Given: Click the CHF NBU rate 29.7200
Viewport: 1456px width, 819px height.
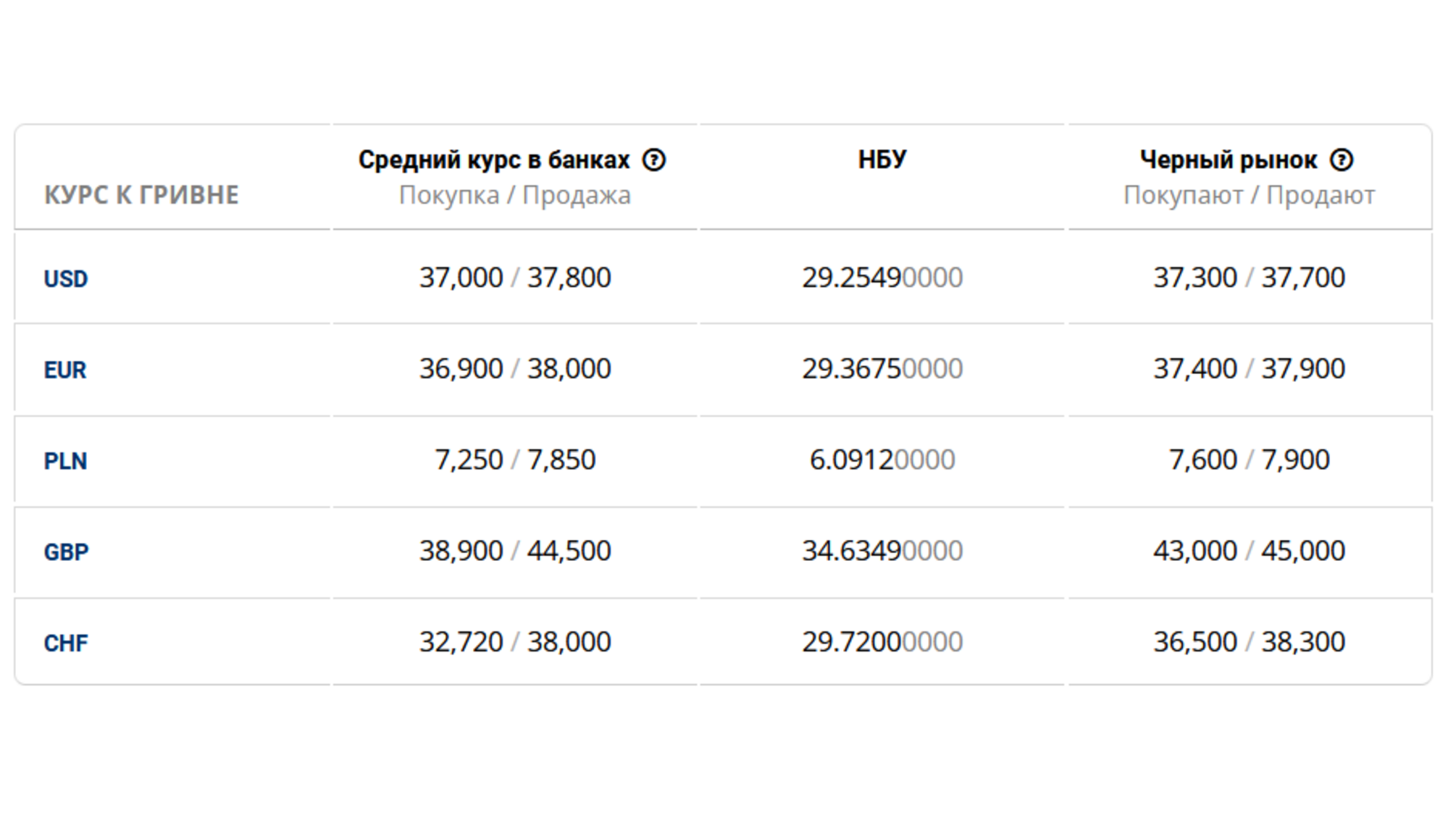Looking at the screenshot, I should click(x=882, y=641).
